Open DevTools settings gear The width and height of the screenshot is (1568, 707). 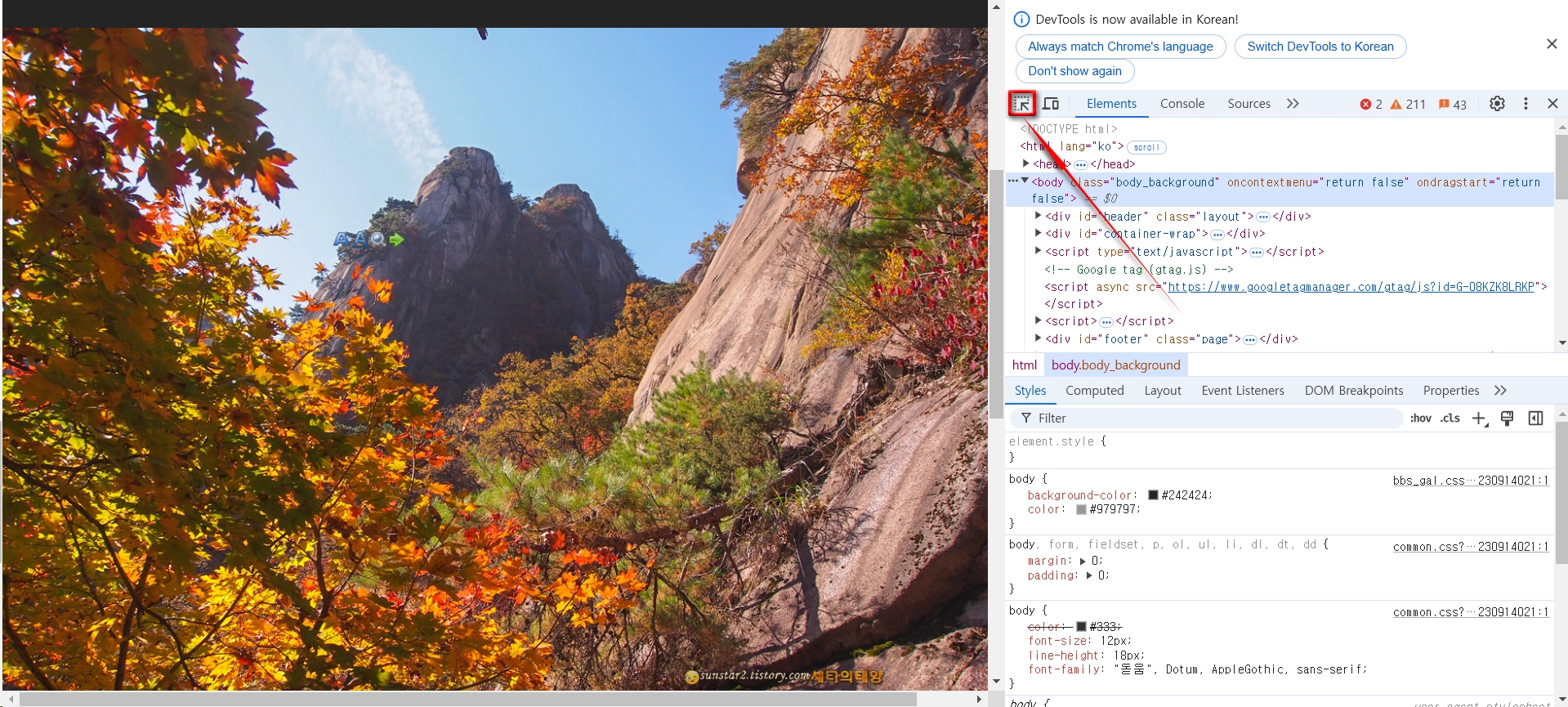tap(1497, 104)
